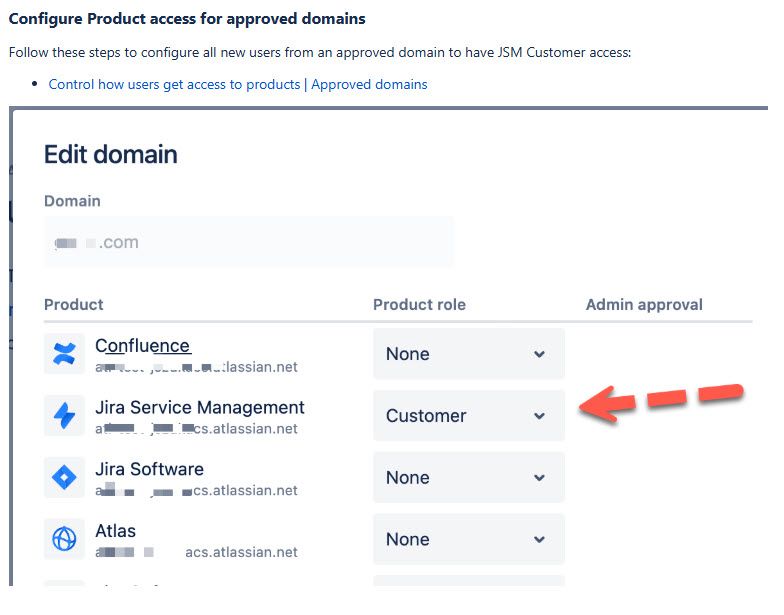Click the Confluence product icon
Viewport: 784px width, 615px height.
[64, 354]
